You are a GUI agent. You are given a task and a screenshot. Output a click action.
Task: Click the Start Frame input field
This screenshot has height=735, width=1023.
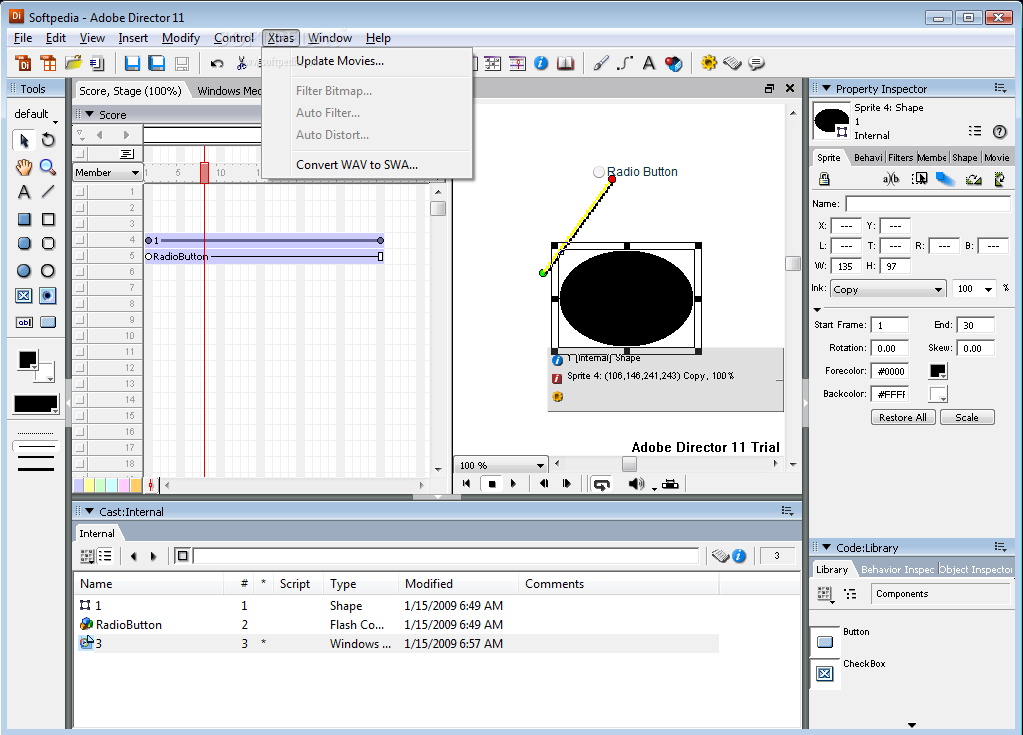click(889, 325)
